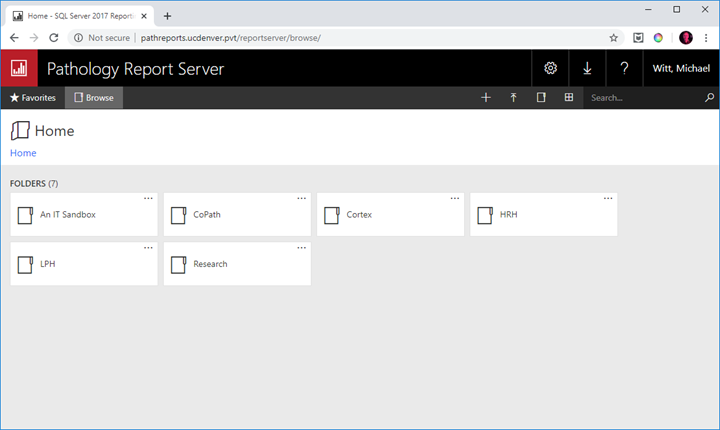Click the Pocket extension icon
720x430 pixels.
point(638,38)
